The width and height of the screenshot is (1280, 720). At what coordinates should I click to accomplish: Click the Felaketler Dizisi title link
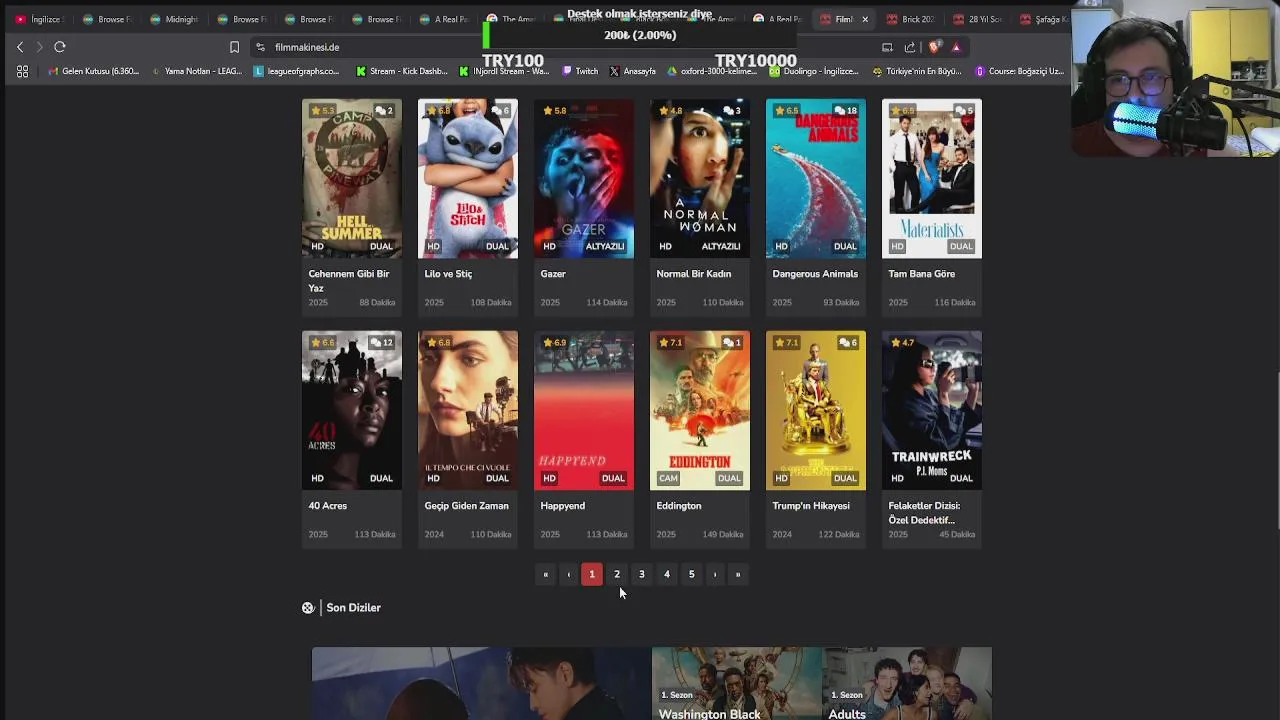(924, 512)
